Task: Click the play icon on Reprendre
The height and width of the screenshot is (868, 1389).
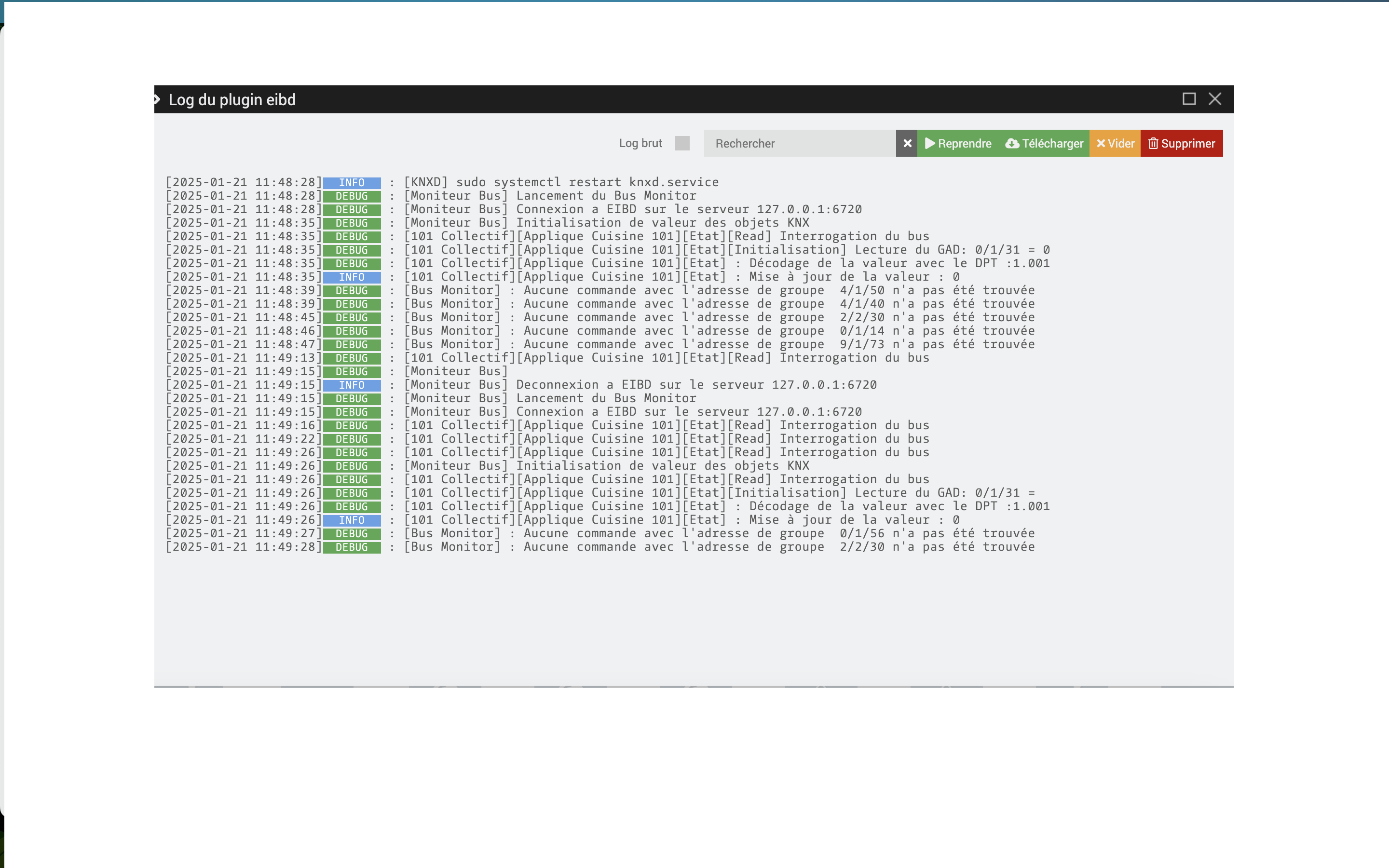Action: pyautogui.click(x=930, y=143)
